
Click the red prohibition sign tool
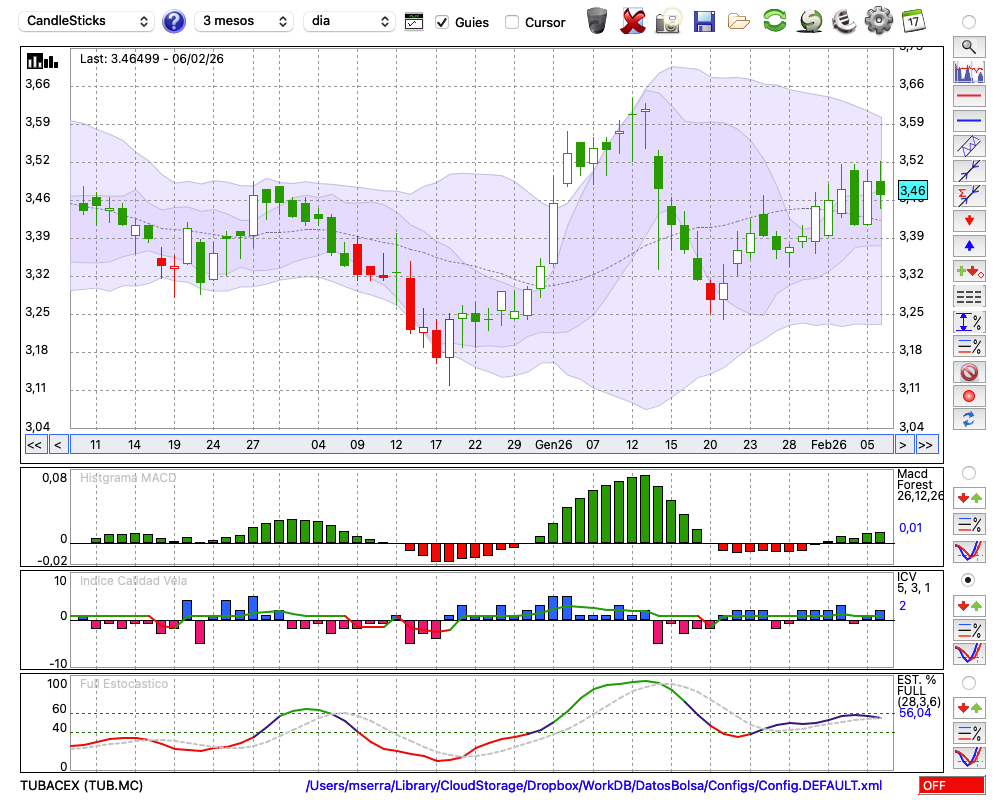click(968, 372)
